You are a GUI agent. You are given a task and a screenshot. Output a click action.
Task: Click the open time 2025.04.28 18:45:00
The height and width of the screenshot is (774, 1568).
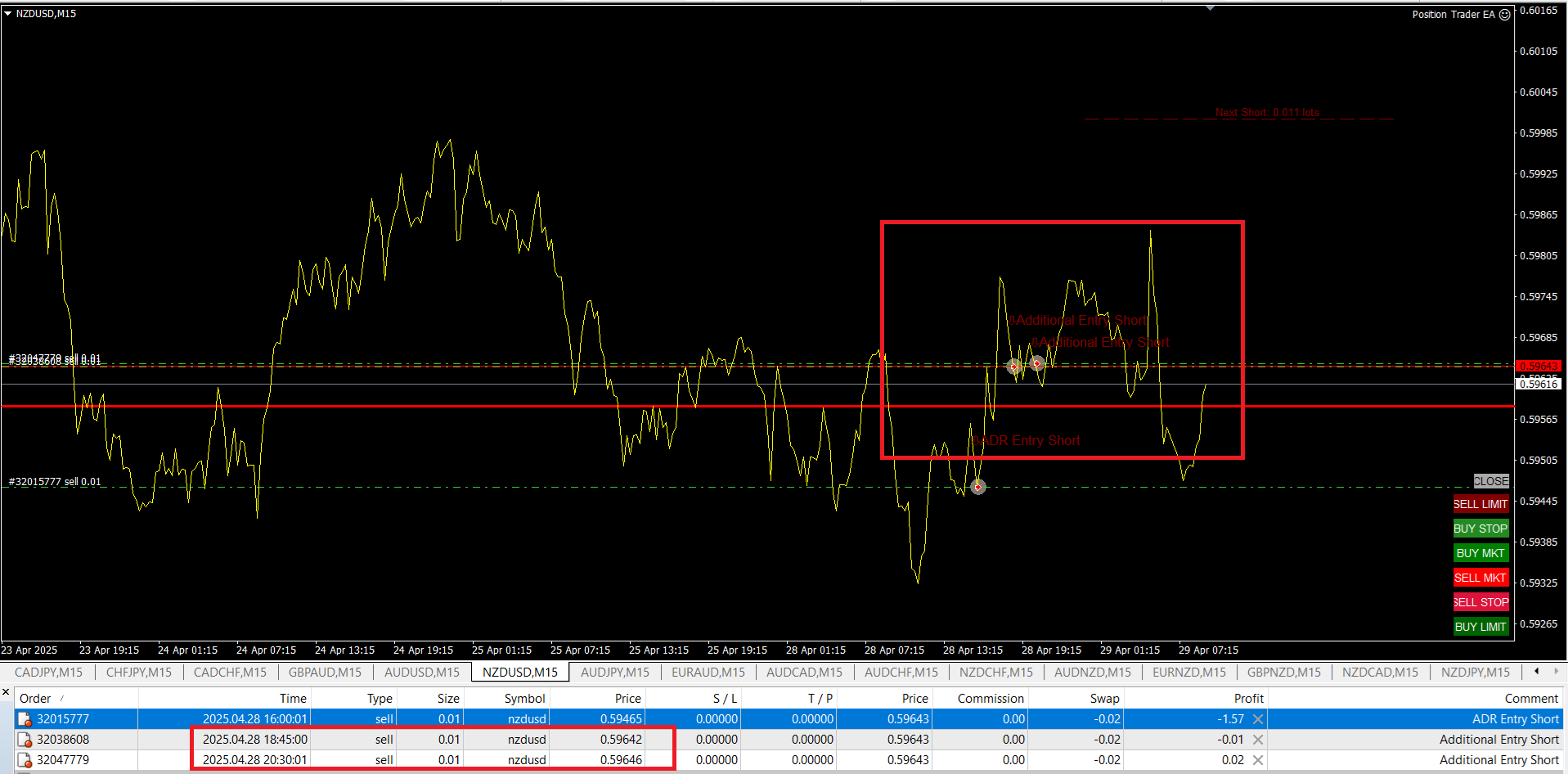click(x=255, y=740)
